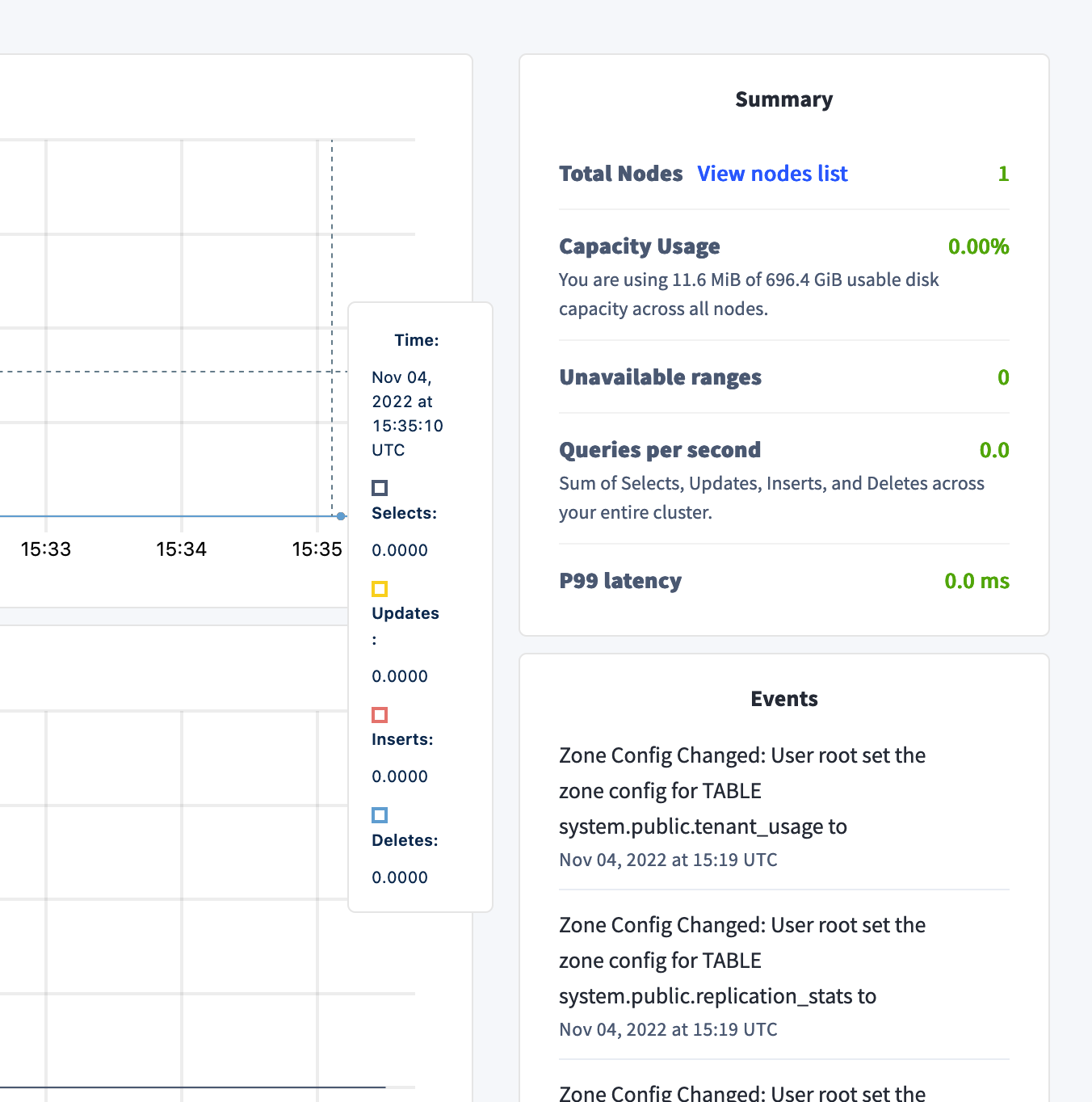
Task: Select the Selects legend swatch in tooltip
Action: (x=380, y=487)
